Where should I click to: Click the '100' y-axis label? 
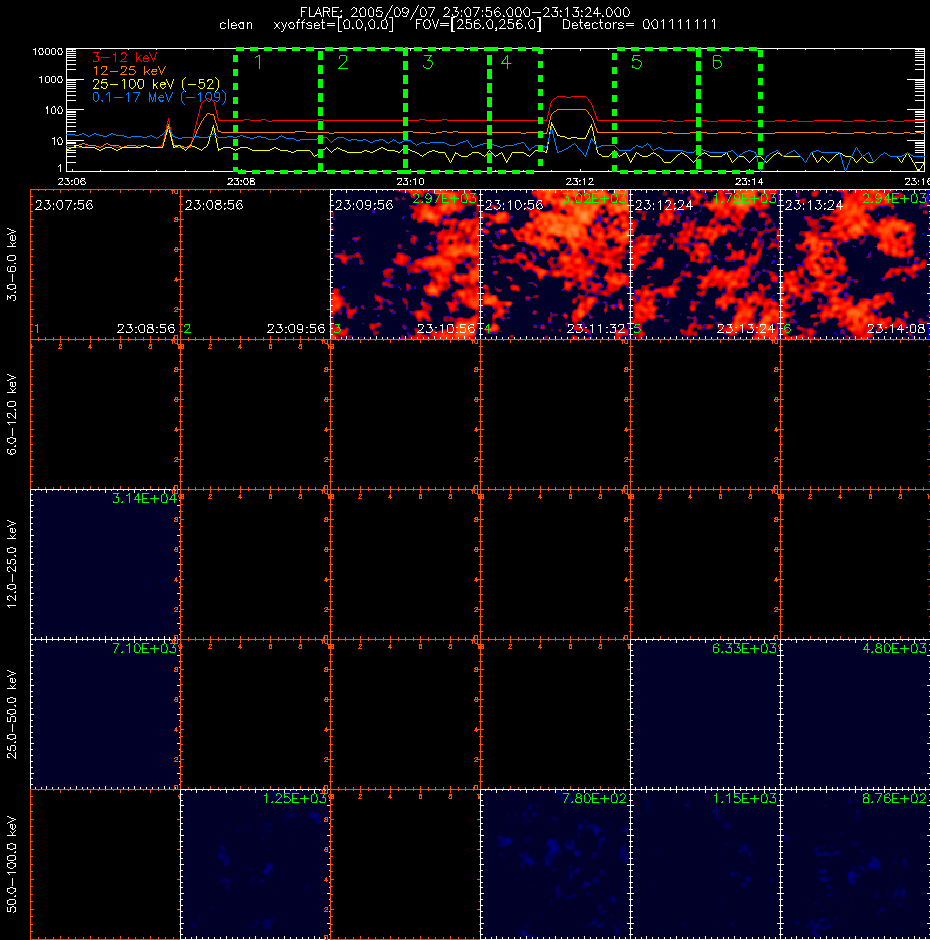(x=54, y=110)
